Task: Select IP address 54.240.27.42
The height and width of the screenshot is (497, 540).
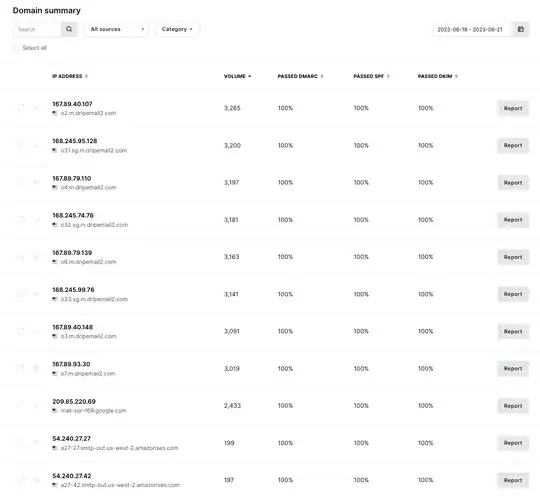Action: coord(72,476)
